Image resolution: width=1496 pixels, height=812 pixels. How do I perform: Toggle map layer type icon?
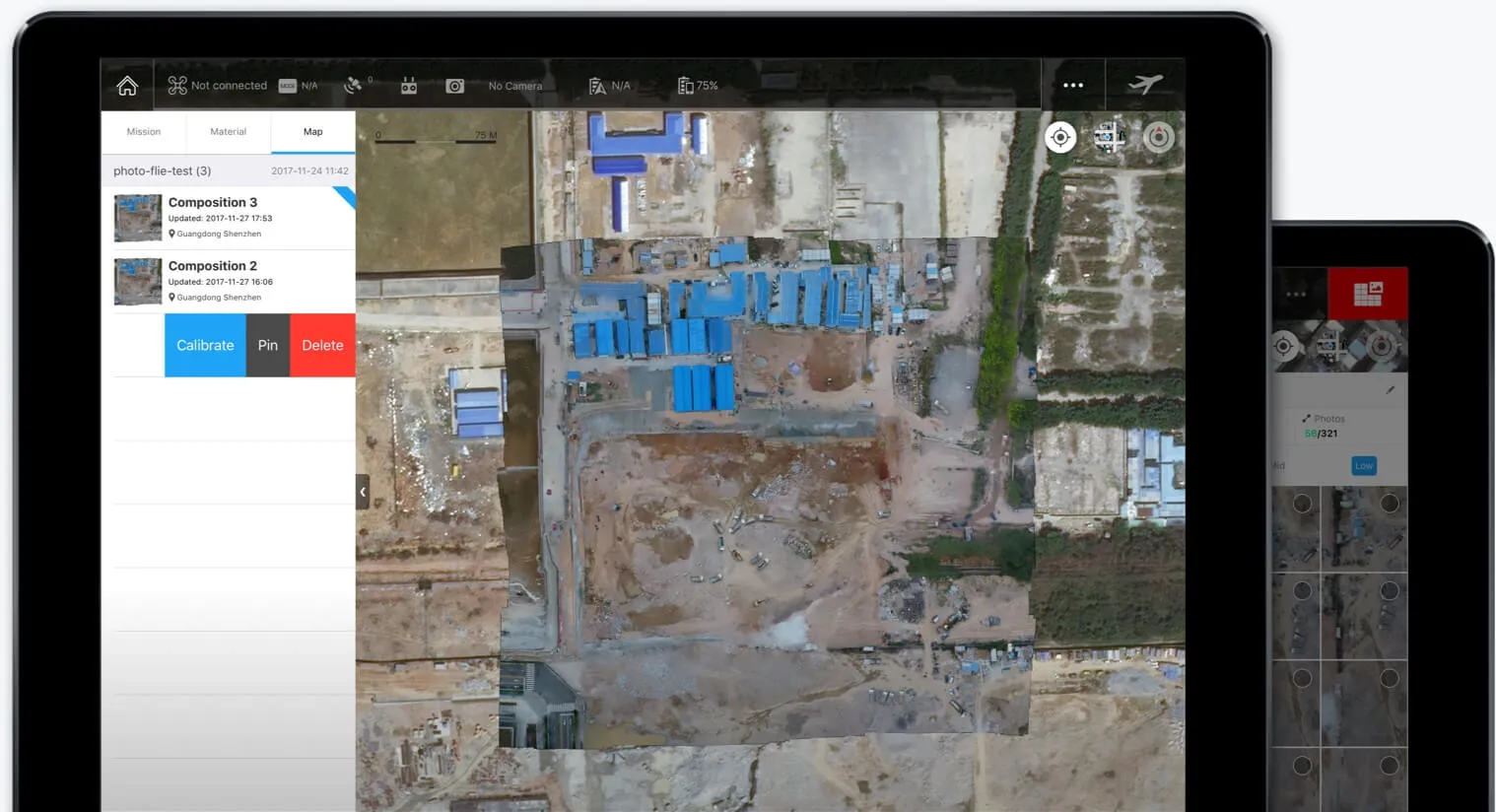1110,137
